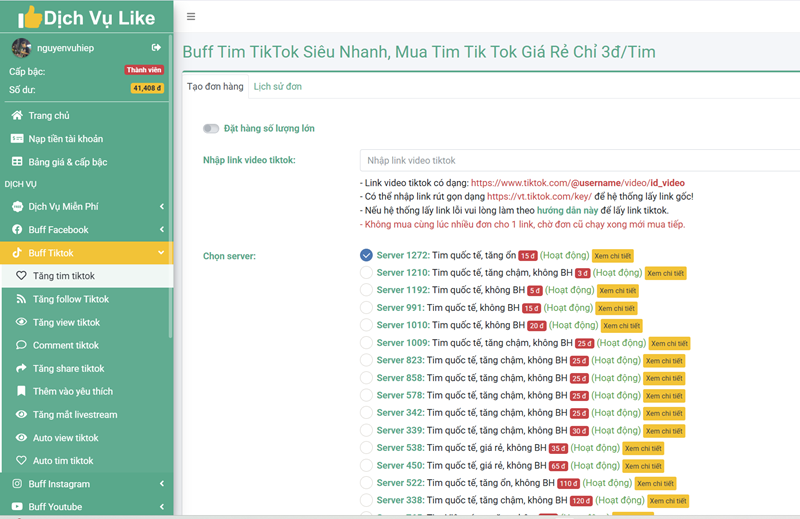Click the 41,408 đ balance badge
The image size is (800, 519).
(x=147, y=88)
